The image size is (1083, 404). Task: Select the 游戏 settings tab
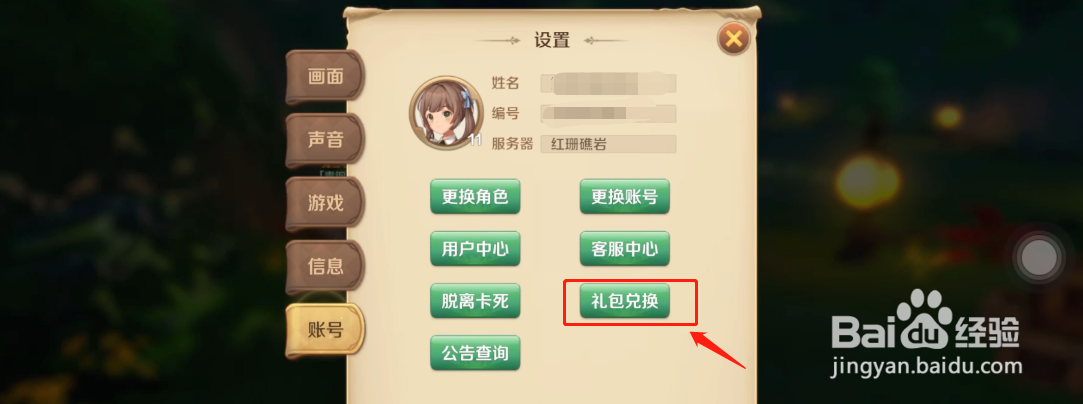[x=325, y=204]
